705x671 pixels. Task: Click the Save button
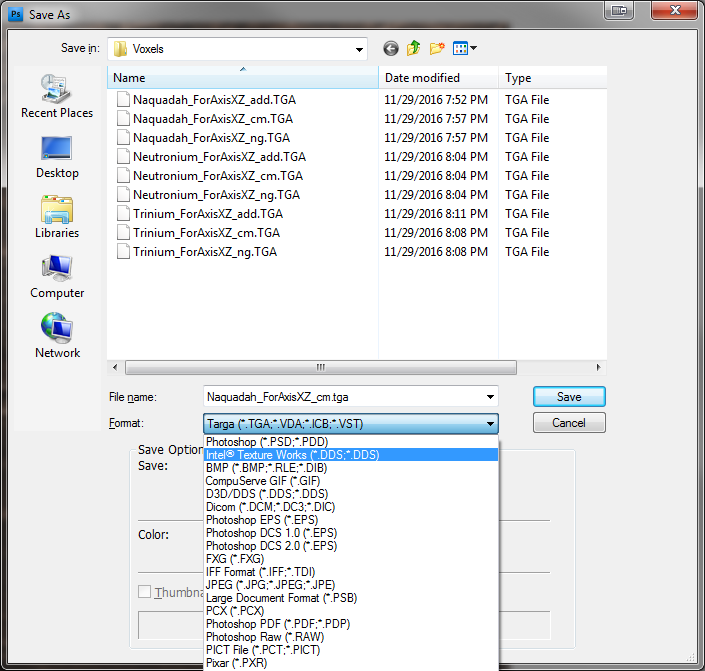coord(569,397)
